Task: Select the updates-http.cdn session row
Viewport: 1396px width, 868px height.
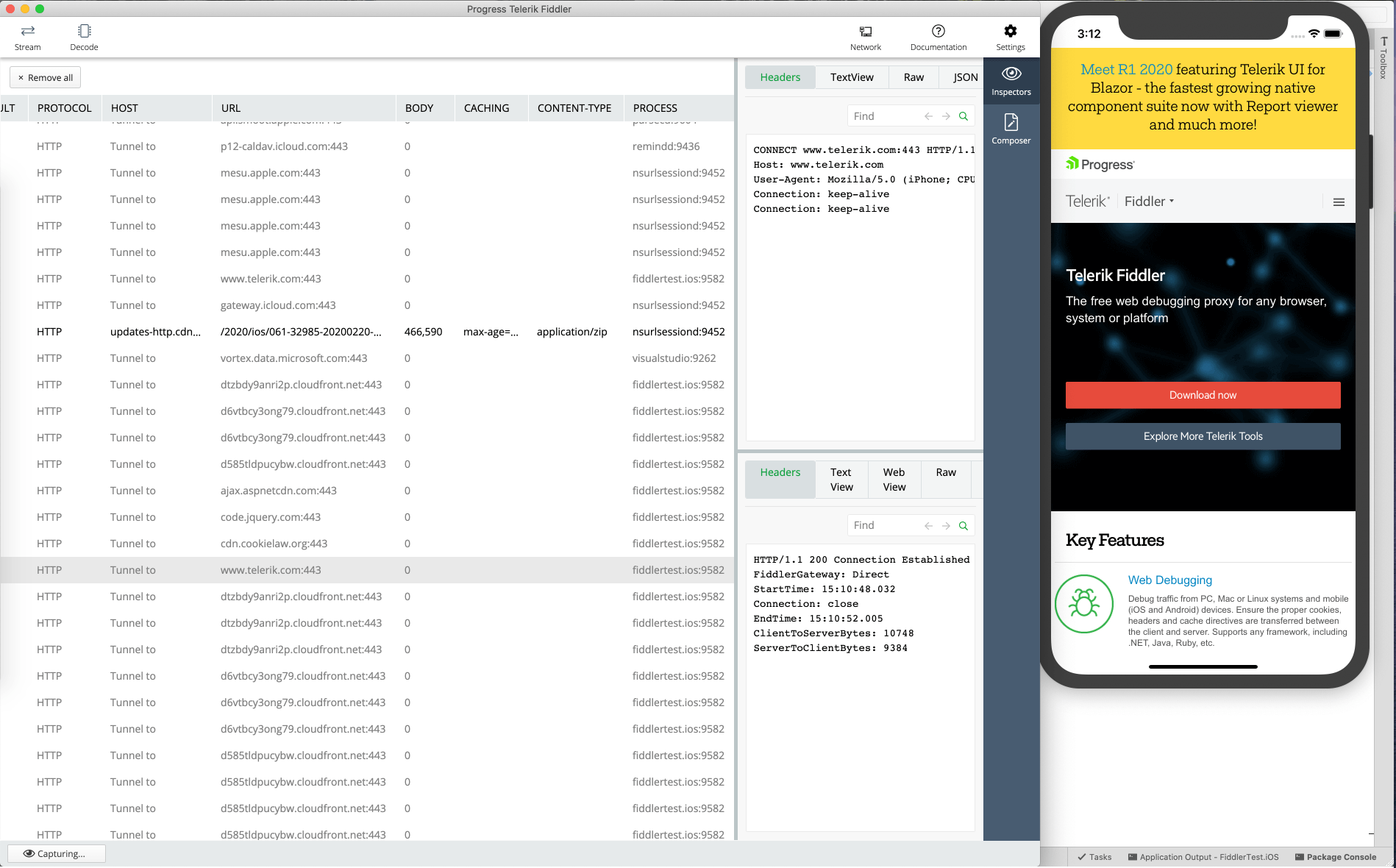Action: point(367,332)
